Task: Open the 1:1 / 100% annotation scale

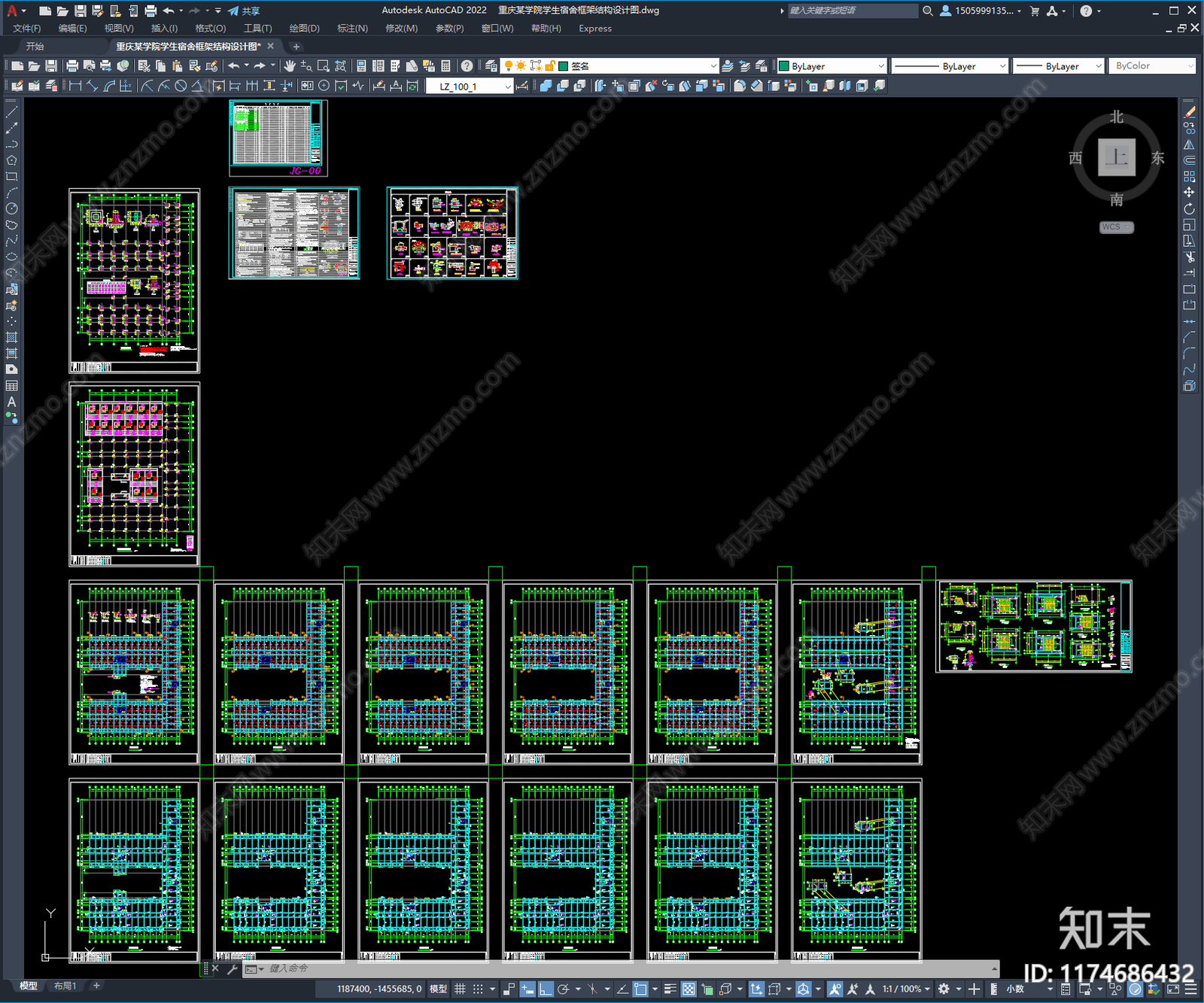Action: (906, 989)
